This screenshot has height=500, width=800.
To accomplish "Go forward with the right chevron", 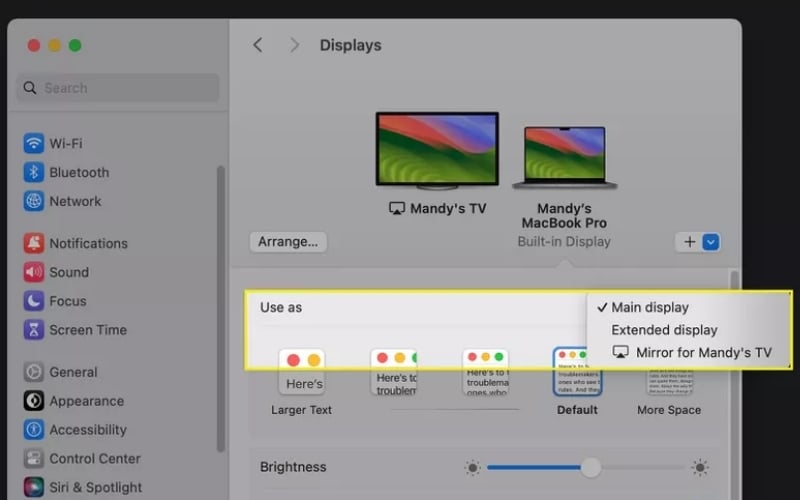I will [294, 45].
